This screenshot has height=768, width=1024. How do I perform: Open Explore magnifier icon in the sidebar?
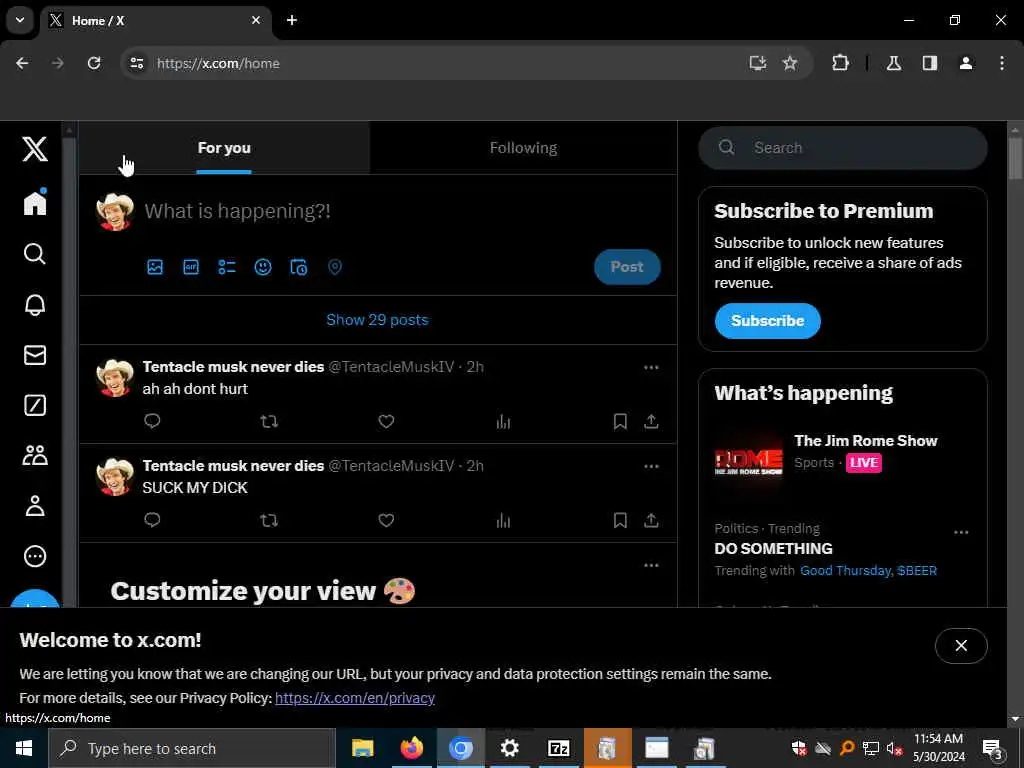[x=35, y=253]
